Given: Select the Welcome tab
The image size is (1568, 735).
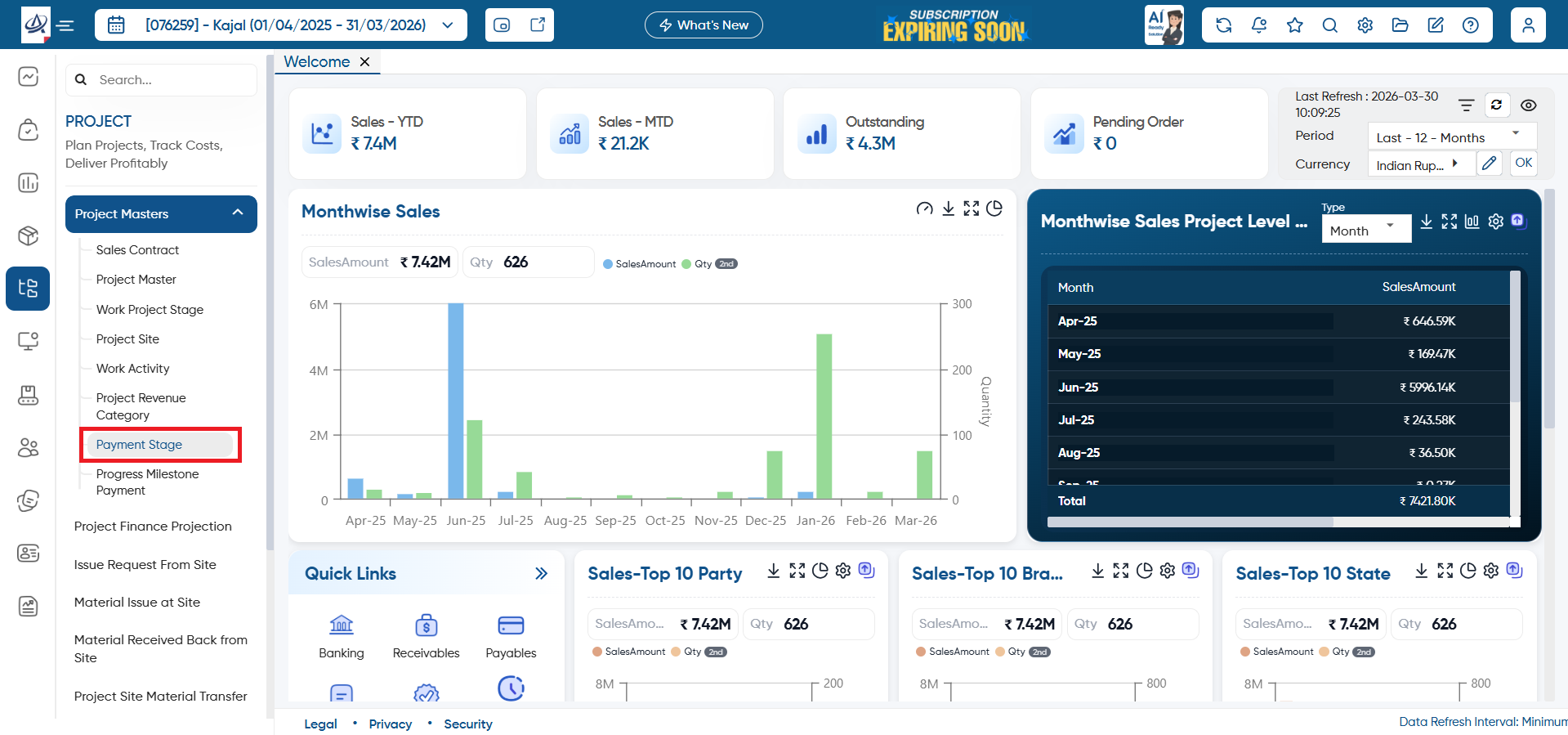Looking at the screenshot, I should click(x=317, y=62).
